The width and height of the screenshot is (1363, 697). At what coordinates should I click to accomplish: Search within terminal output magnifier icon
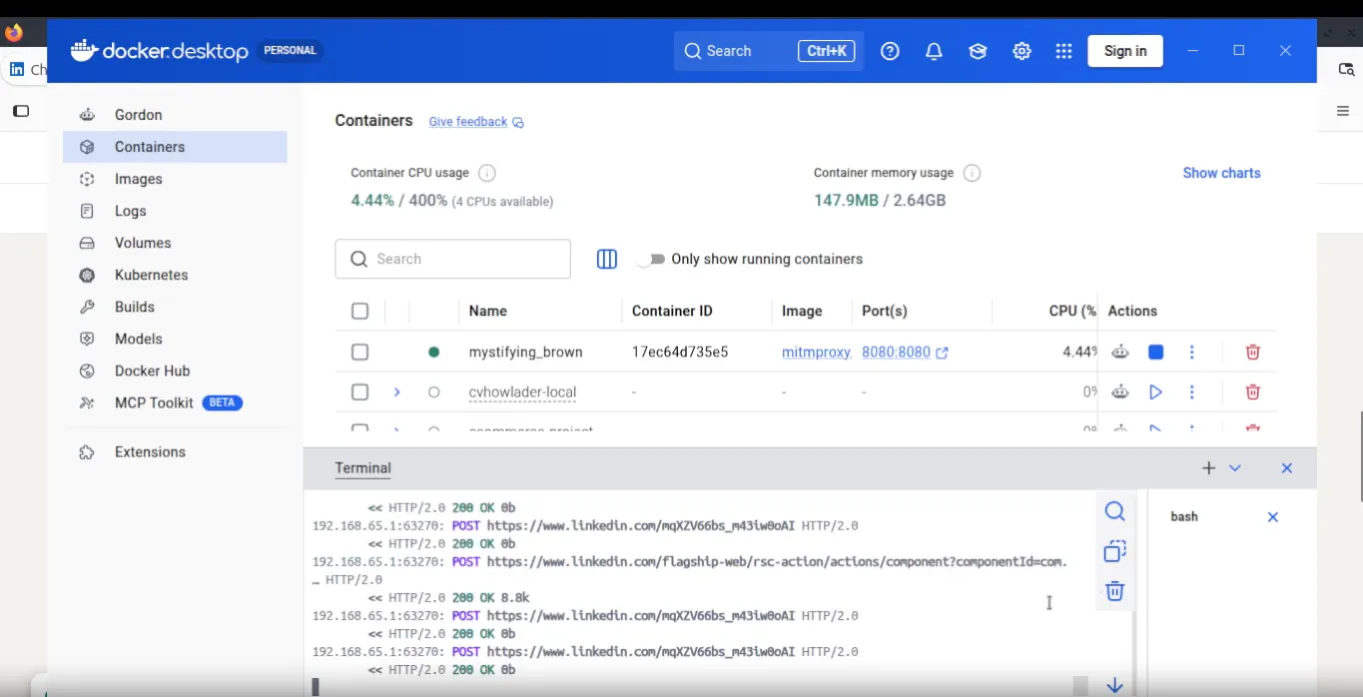click(1115, 512)
